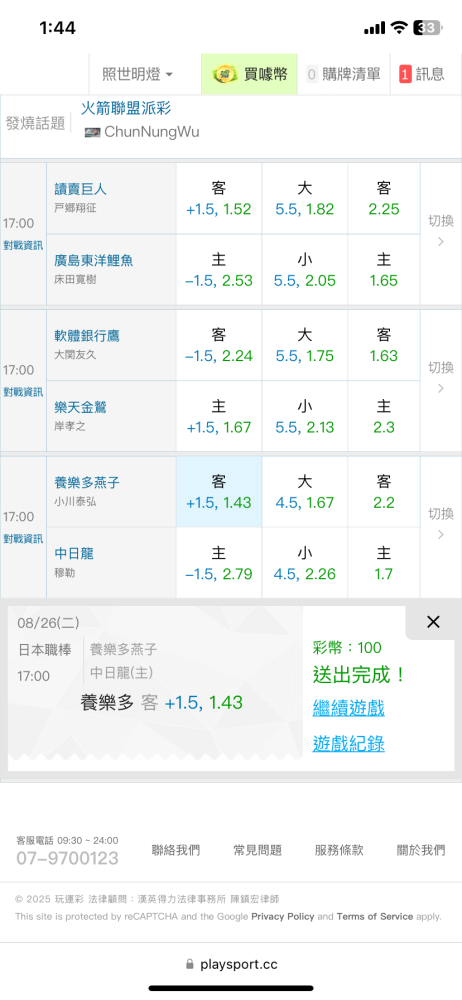Screen dimensions: 462x1000
Task: Click the 買噱幣 coin icon
Action: click(x=225, y=74)
